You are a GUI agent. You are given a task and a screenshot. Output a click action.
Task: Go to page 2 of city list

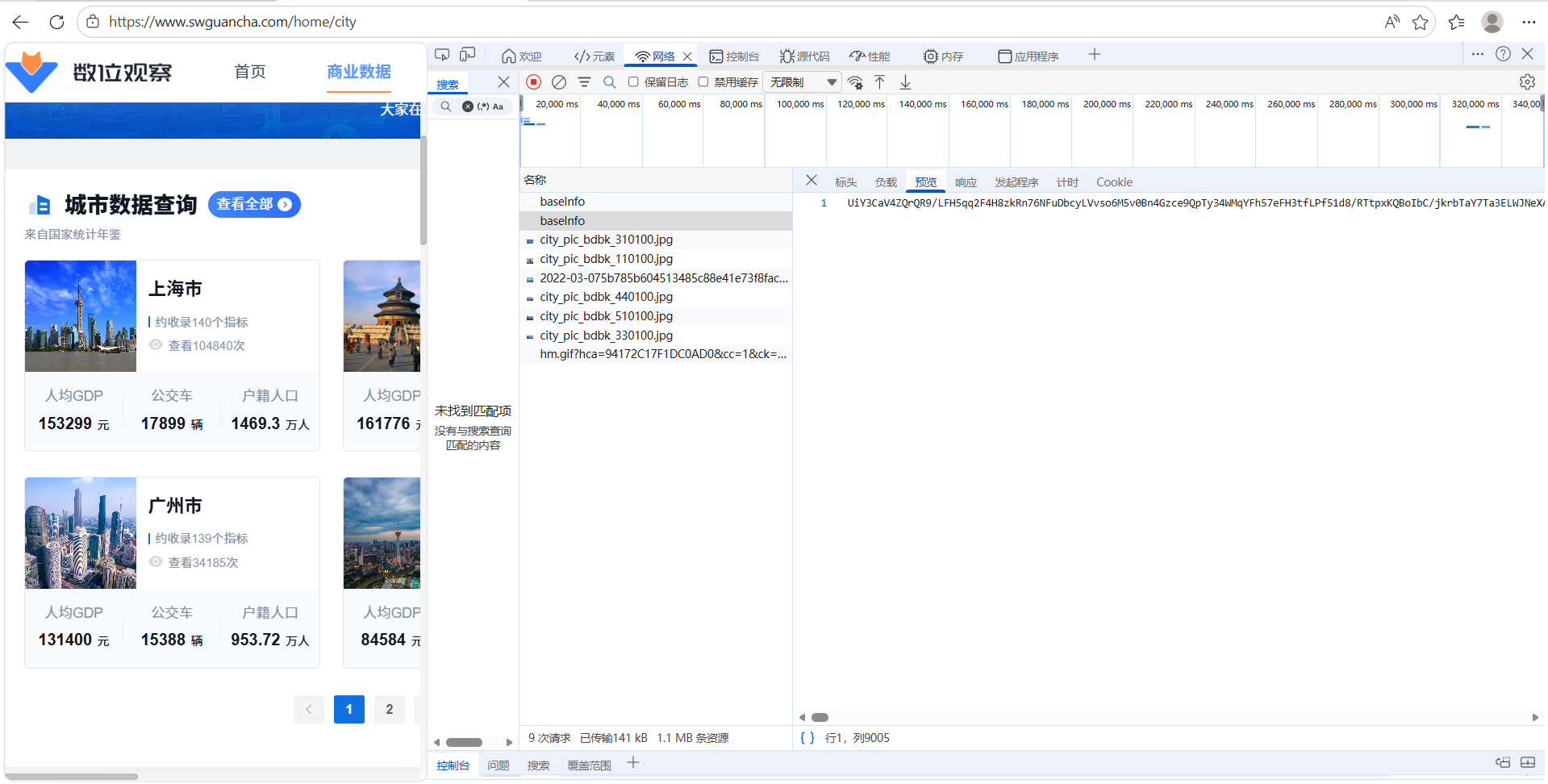(390, 709)
